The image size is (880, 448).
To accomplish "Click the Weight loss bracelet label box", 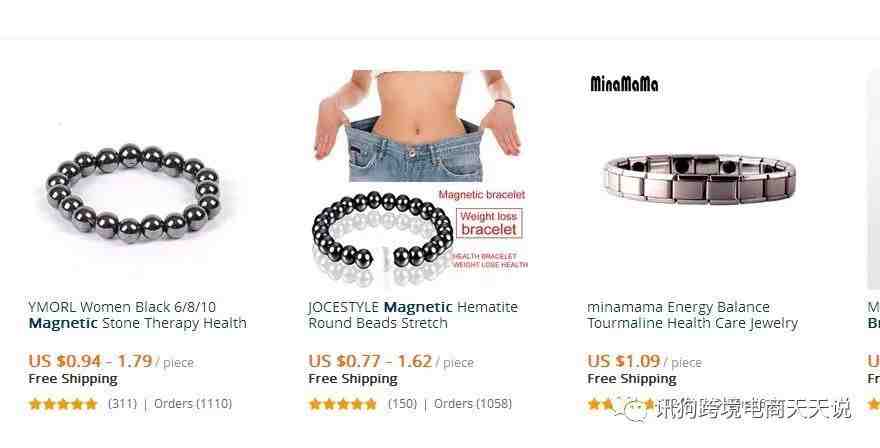I will [x=489, y=223].
